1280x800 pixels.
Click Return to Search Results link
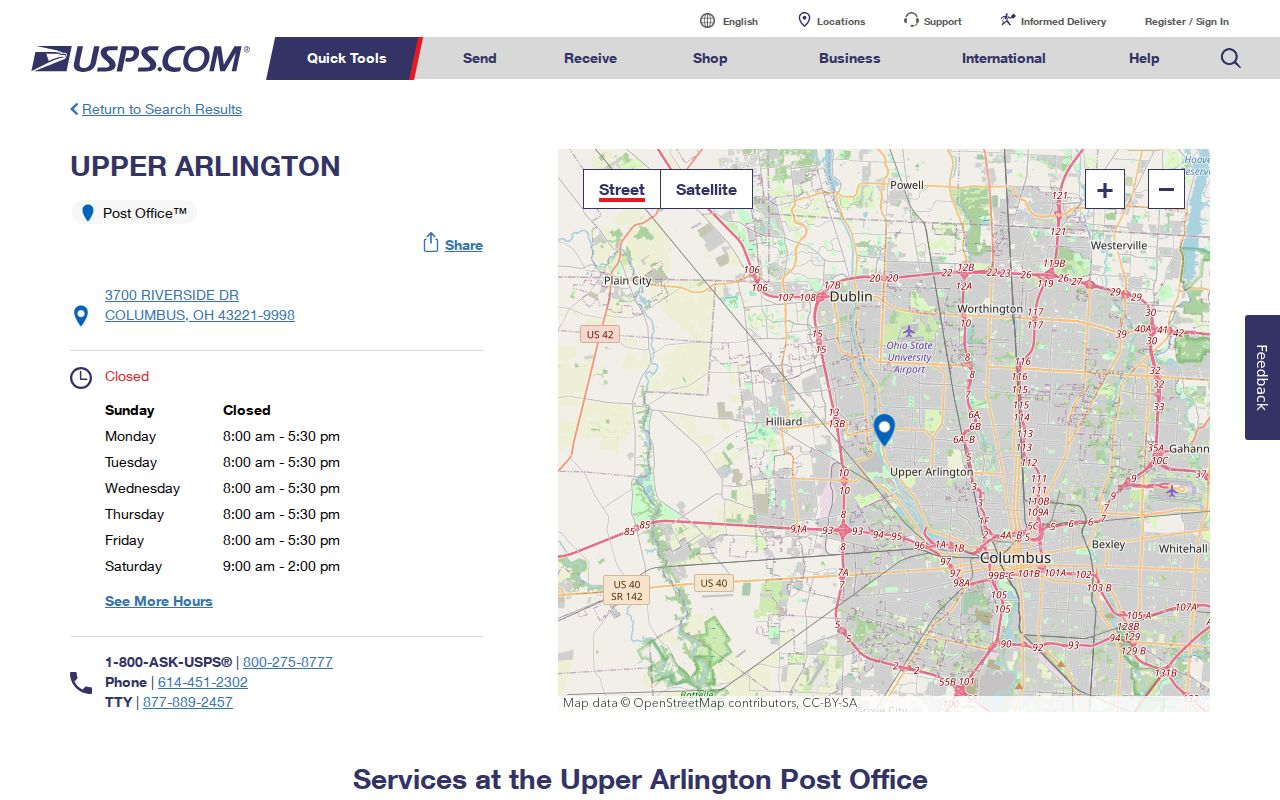point(162,109)
